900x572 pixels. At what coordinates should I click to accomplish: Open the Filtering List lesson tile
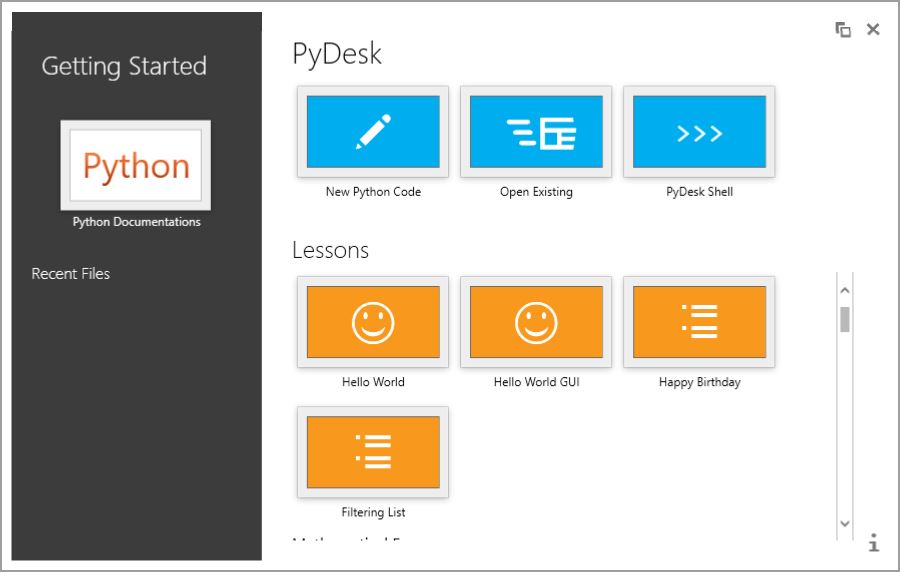pos(373,452)
